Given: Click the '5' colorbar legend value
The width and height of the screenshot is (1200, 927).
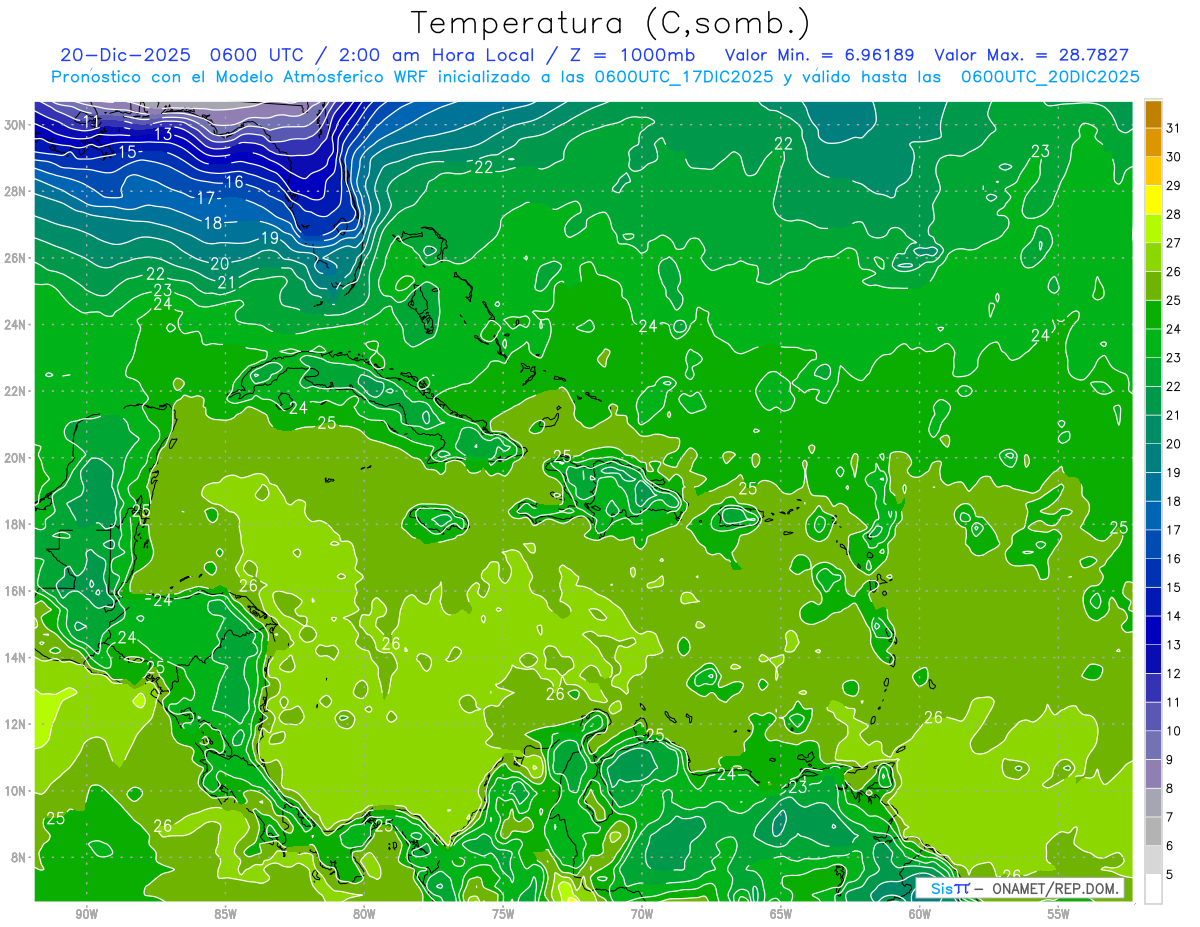Looking at the screenshot, I should coord(1170,875).
